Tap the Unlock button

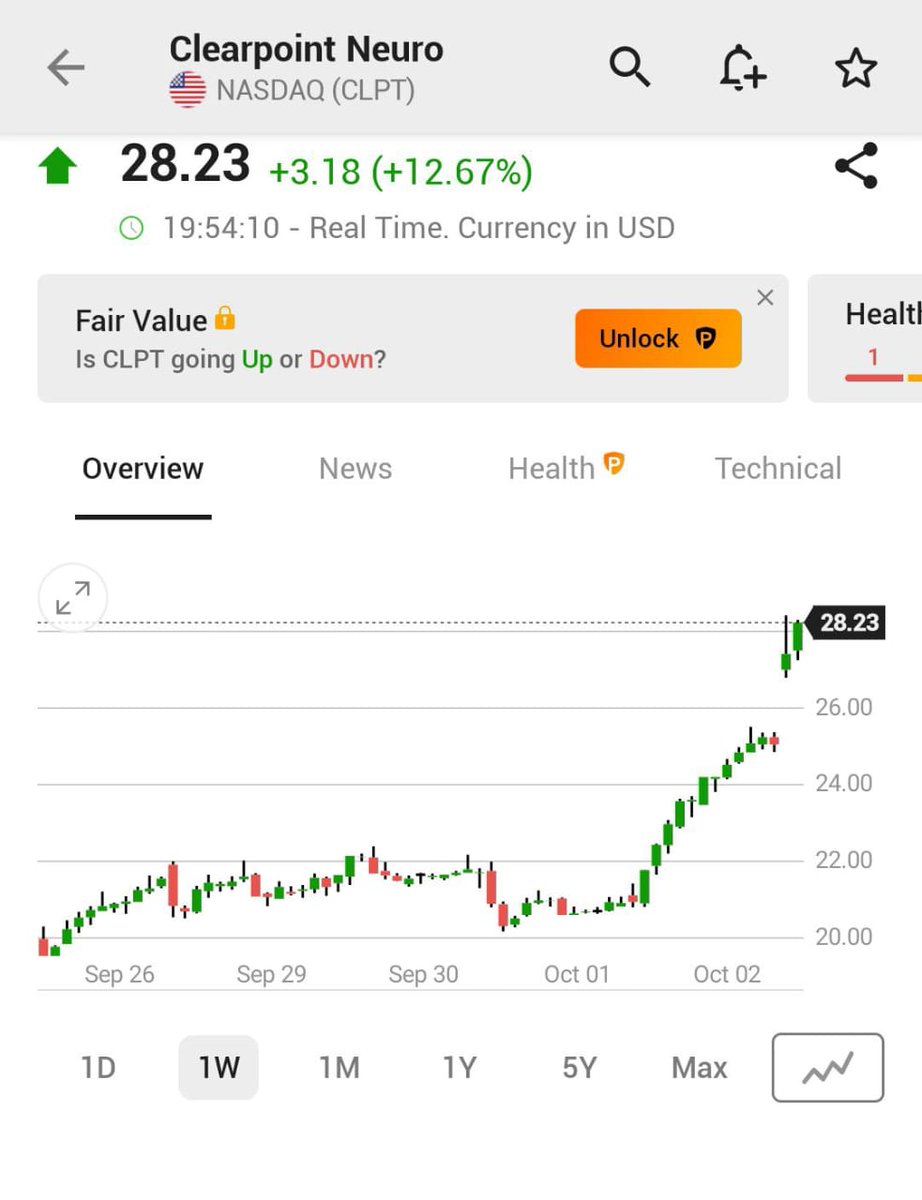pos(658,339)
